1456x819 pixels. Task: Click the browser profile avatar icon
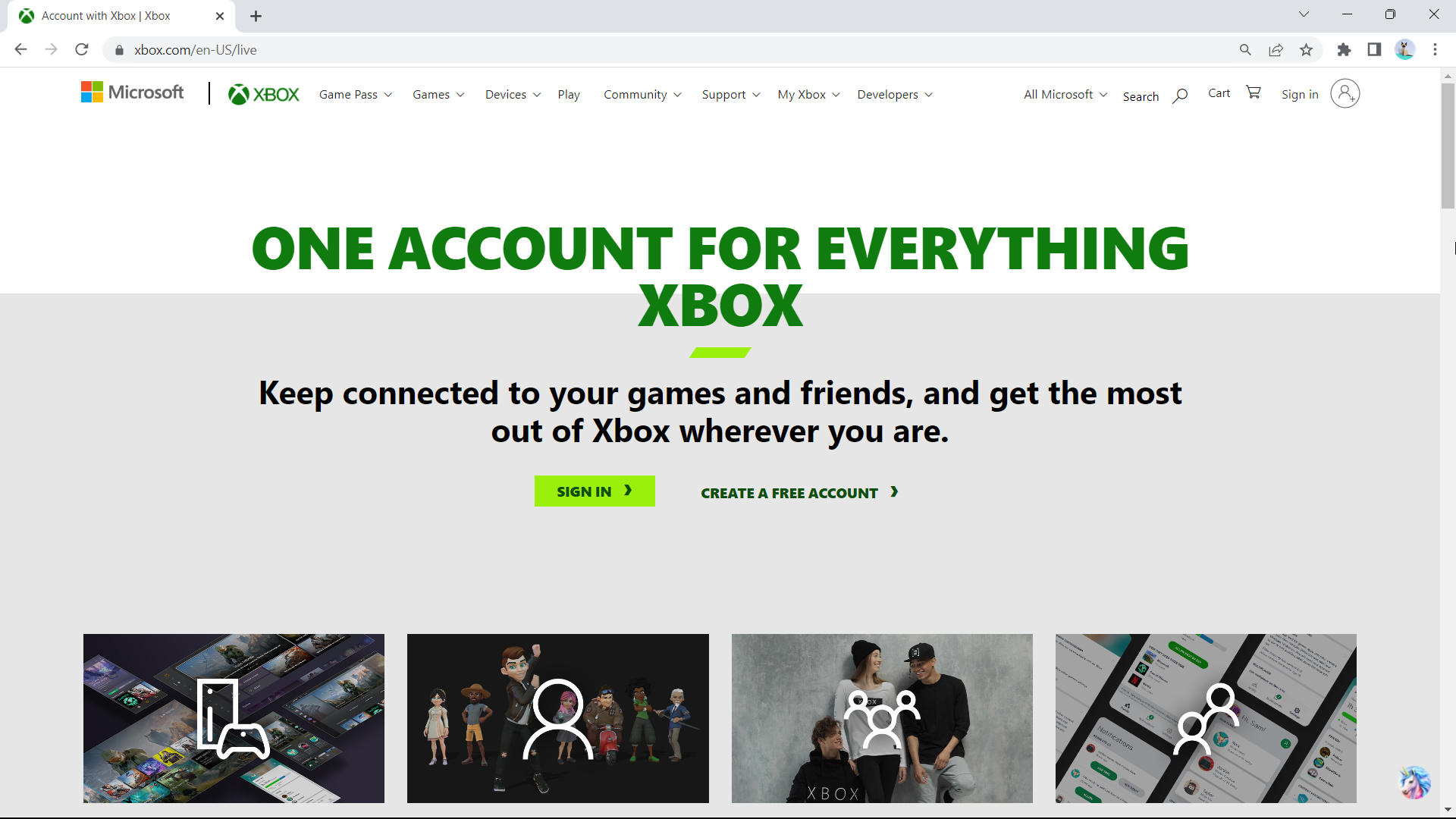1405,50
